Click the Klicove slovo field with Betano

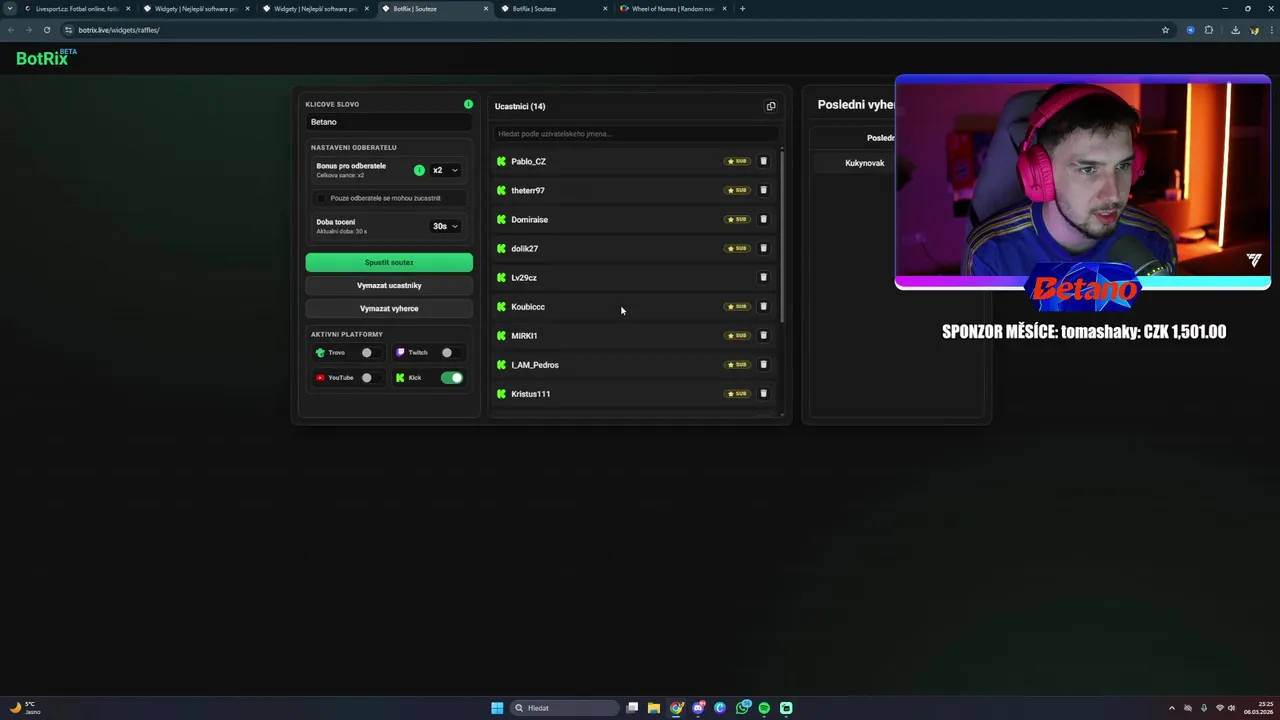[x=388, y=122]
